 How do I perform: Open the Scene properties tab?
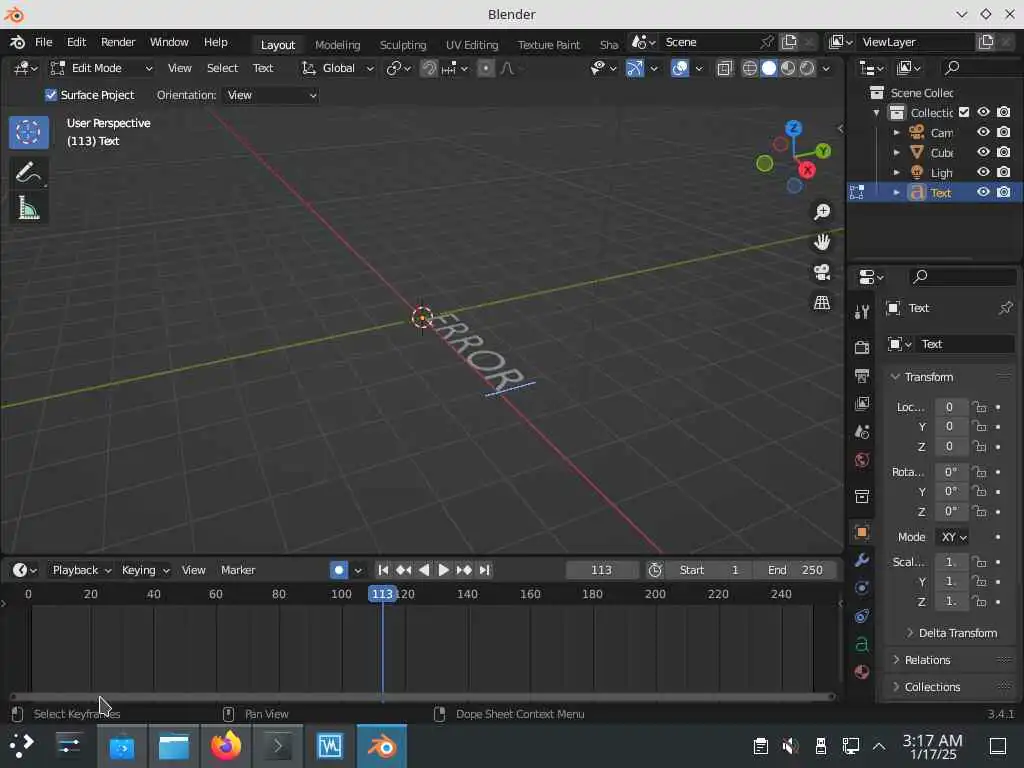[x=862, y=432]
